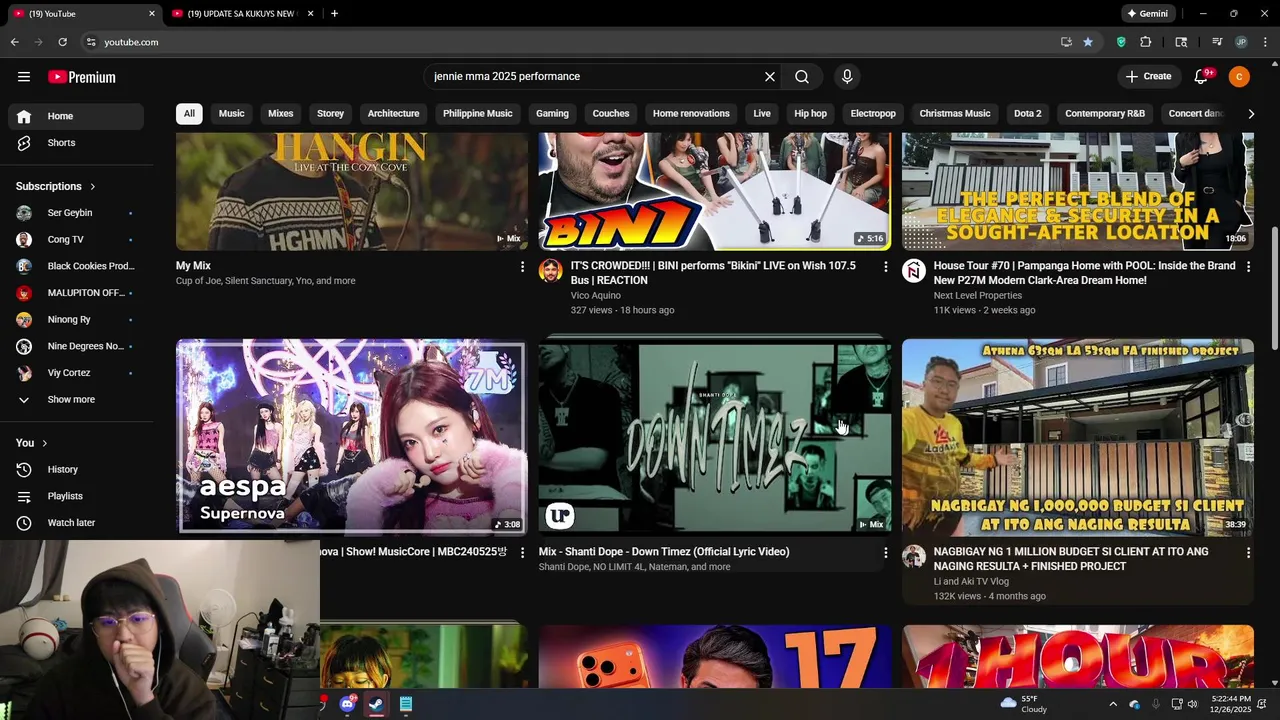Close the first YouTube tab
The height and width of the screenshot is (720, 1280).
tap(152, 14)
